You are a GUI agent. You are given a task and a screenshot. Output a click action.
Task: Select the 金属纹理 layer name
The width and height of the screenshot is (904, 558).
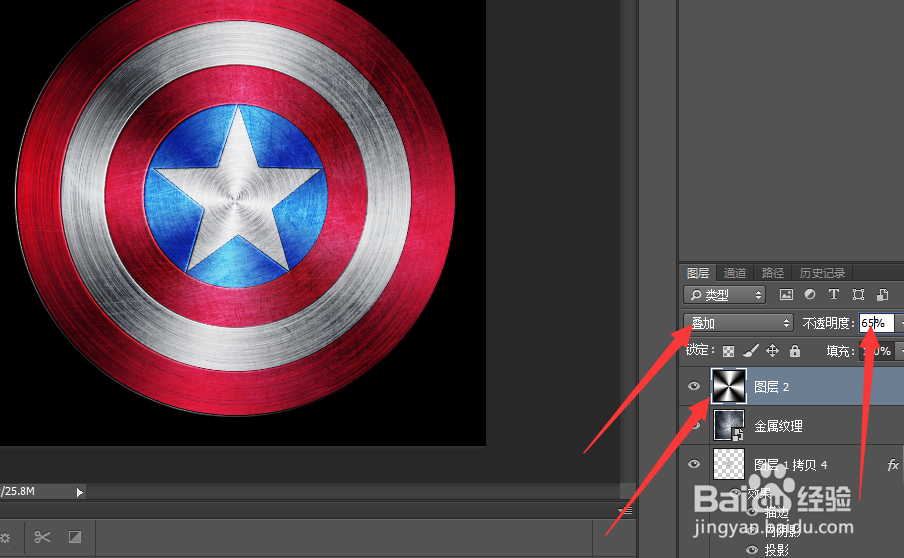[x=778, y=426]
